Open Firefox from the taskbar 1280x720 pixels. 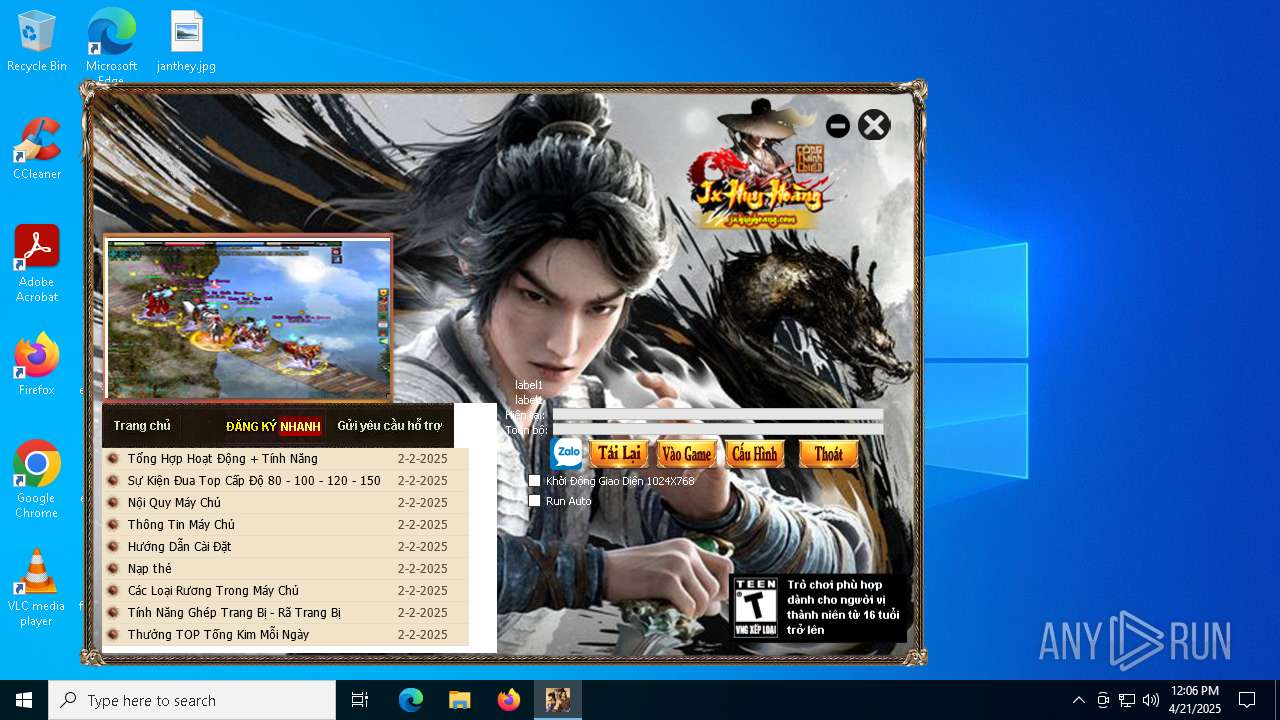tap(509, 700)
